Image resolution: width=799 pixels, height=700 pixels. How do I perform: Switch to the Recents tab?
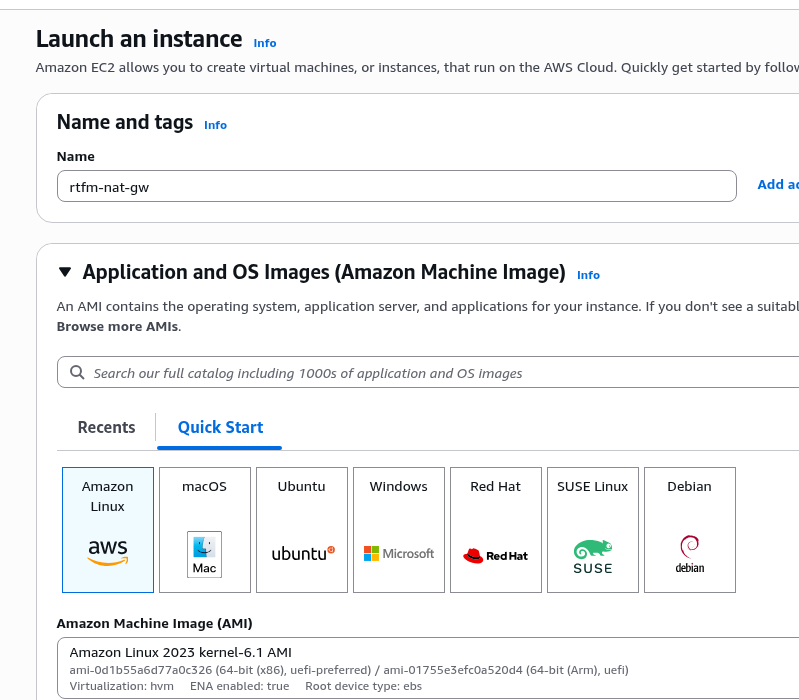point(106,427)
